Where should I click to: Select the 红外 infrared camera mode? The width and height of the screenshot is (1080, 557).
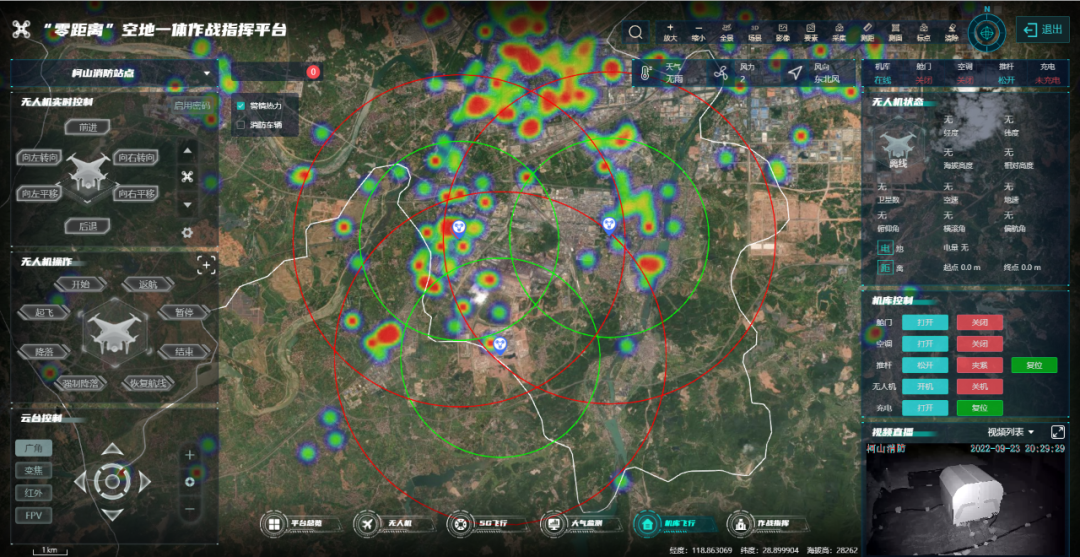click(x=33, y=493)
